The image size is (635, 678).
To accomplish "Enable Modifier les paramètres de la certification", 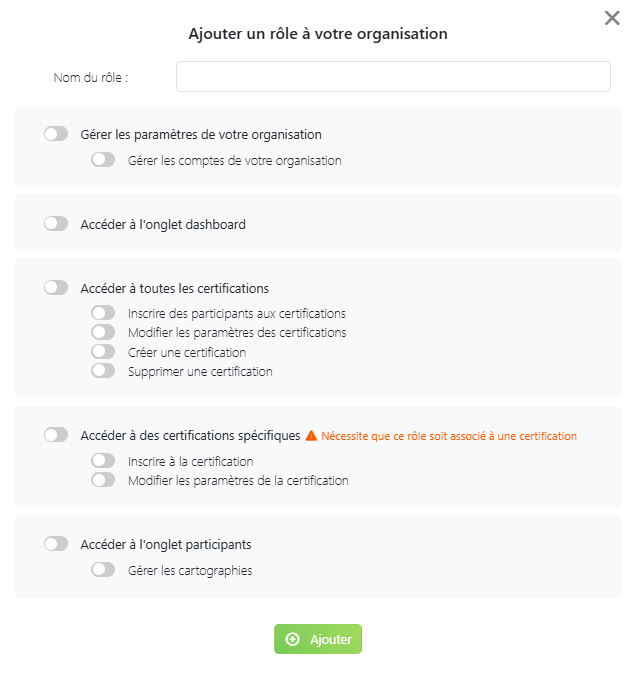I will (103, 480).
